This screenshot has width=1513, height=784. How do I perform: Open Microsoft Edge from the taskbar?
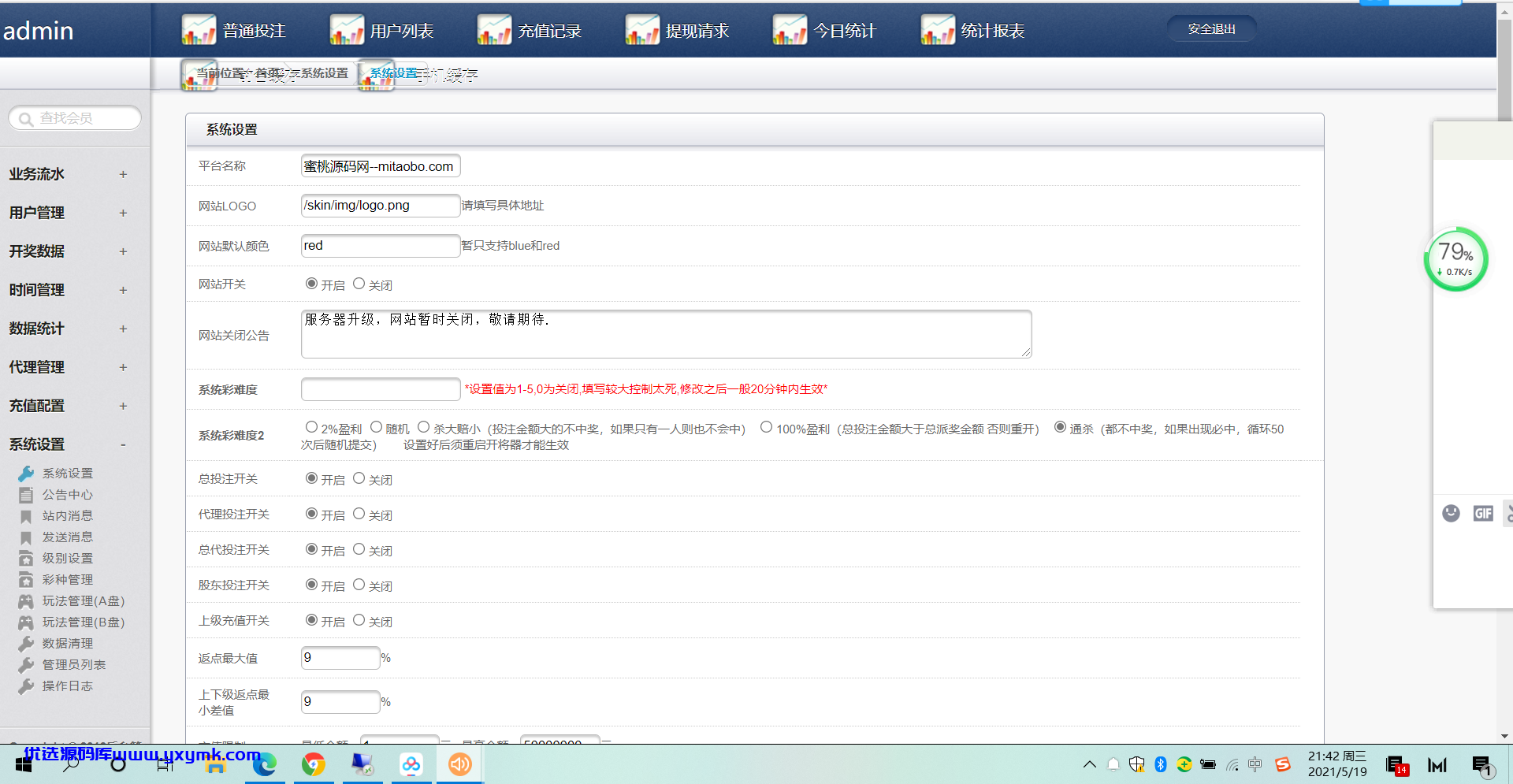point(265,764)
